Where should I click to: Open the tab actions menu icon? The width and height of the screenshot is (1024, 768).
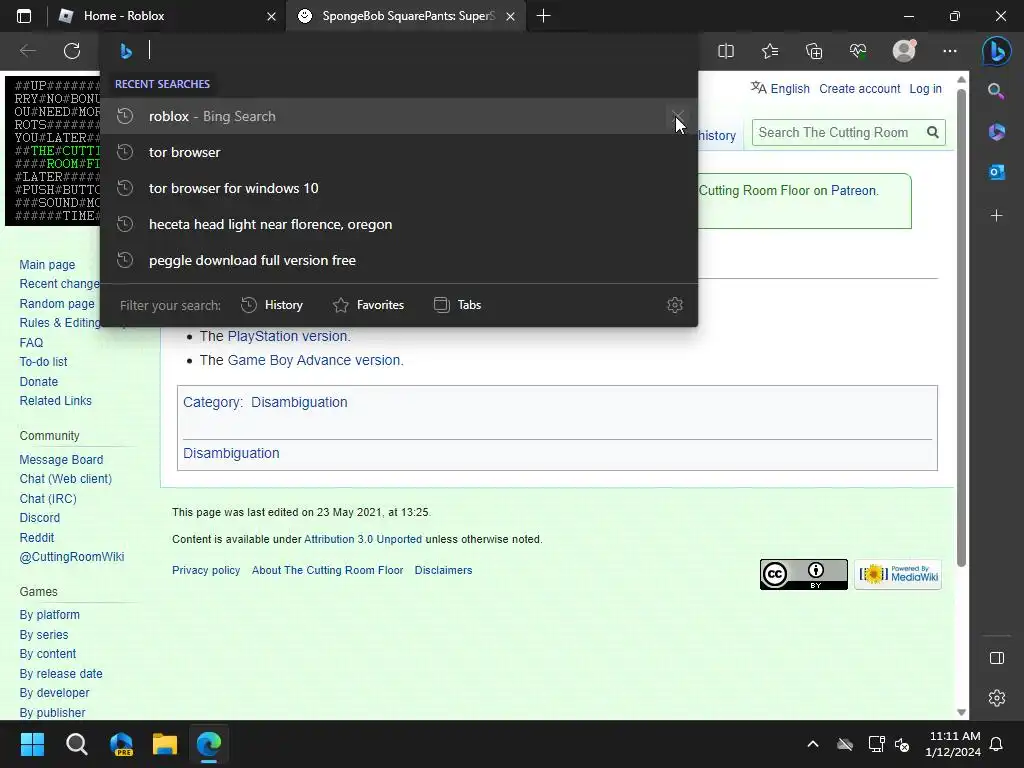(24, 16)
